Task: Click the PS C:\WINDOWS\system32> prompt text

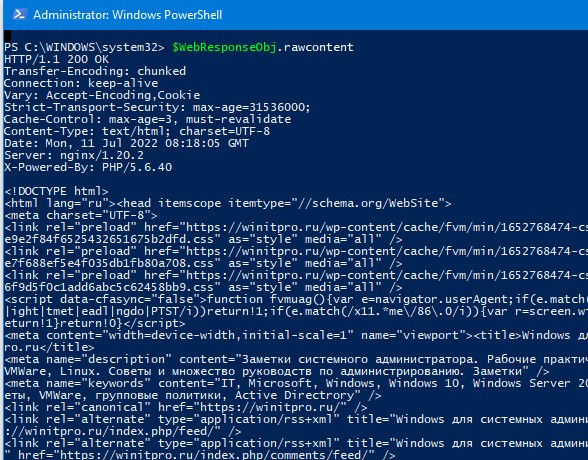Action: point(84,47)
